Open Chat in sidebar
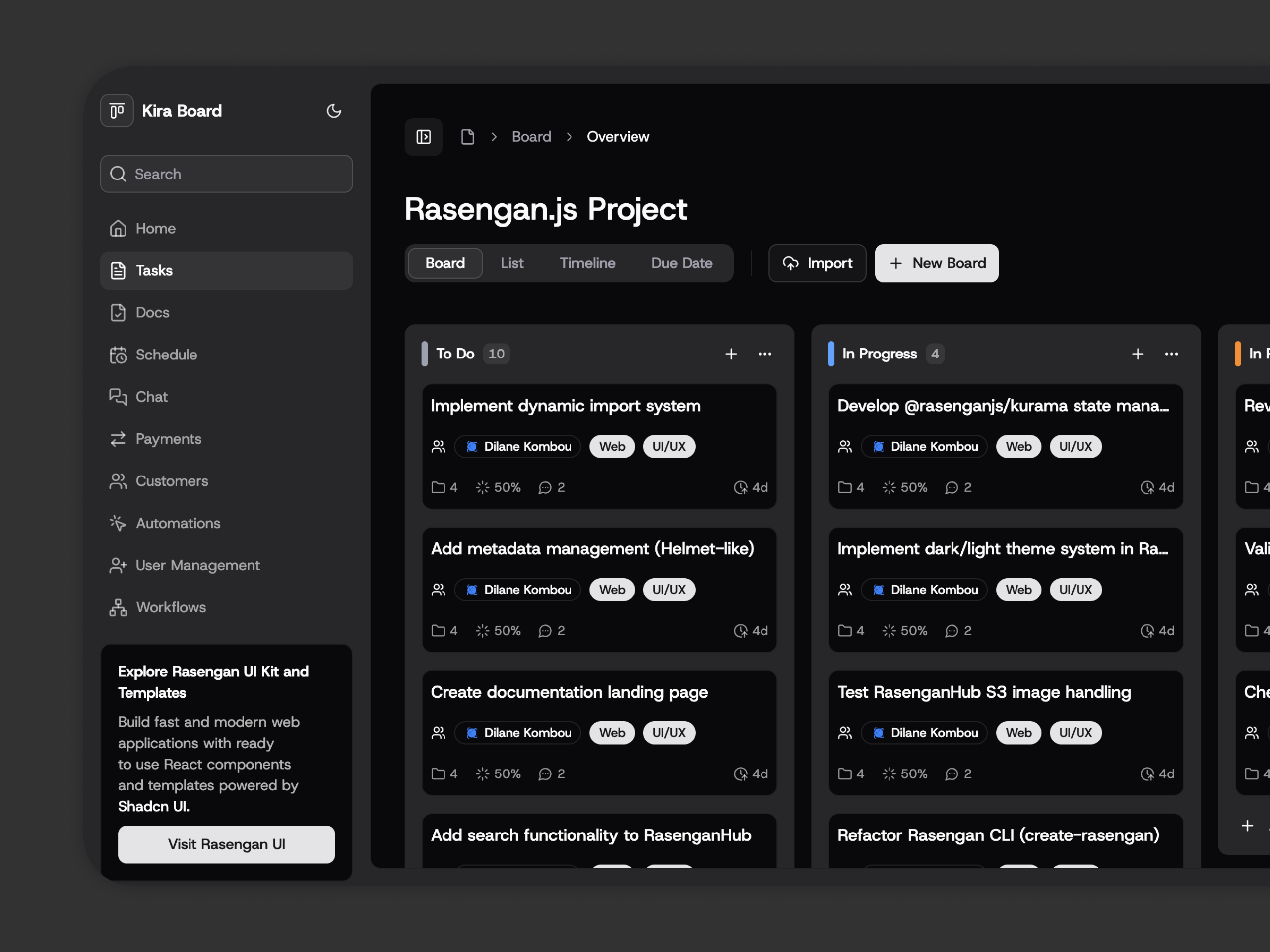Viewport: 1270px width, 952px height. [x=151, y=397]
